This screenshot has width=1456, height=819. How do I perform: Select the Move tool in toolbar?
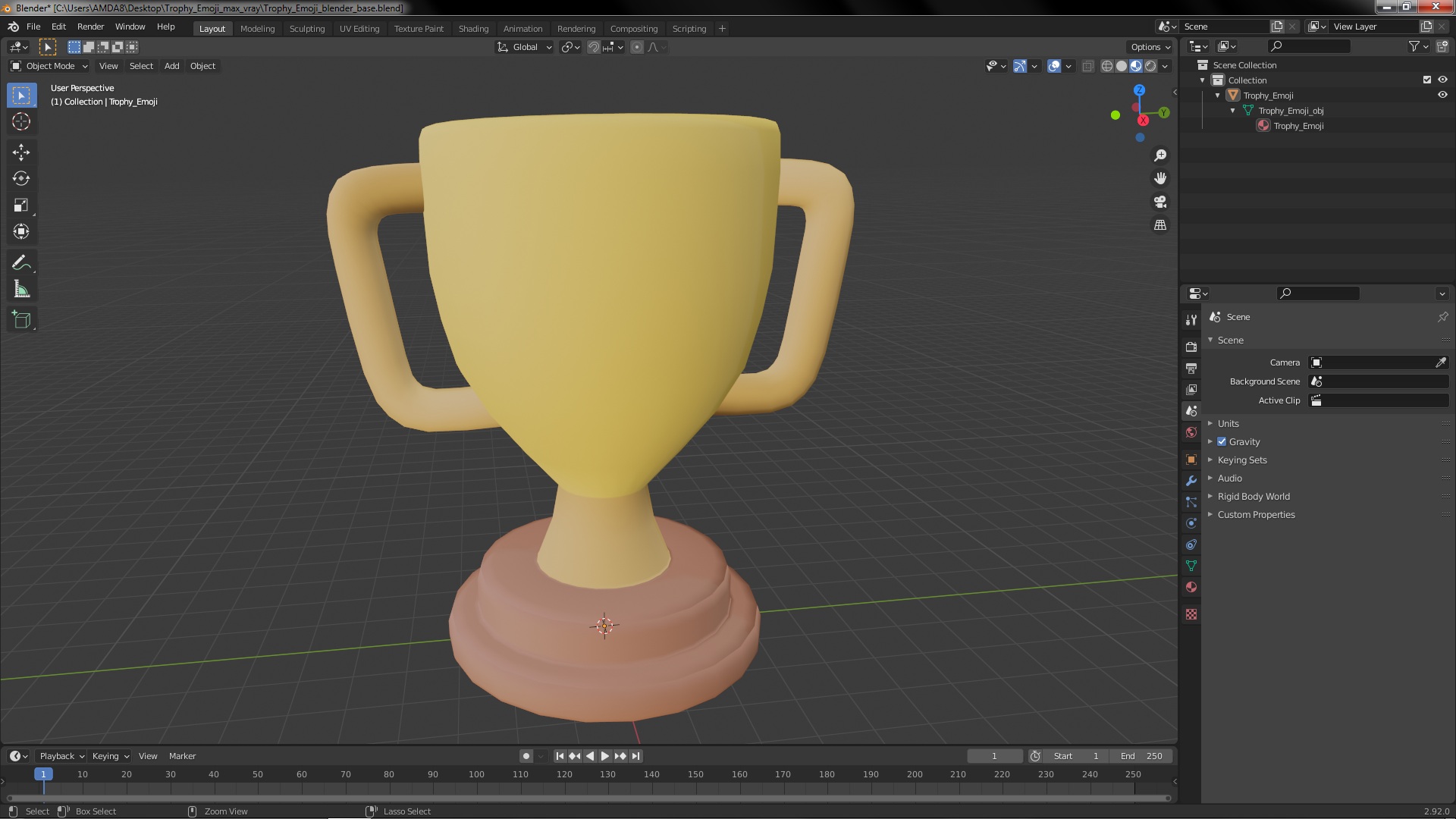pos(21,152)
